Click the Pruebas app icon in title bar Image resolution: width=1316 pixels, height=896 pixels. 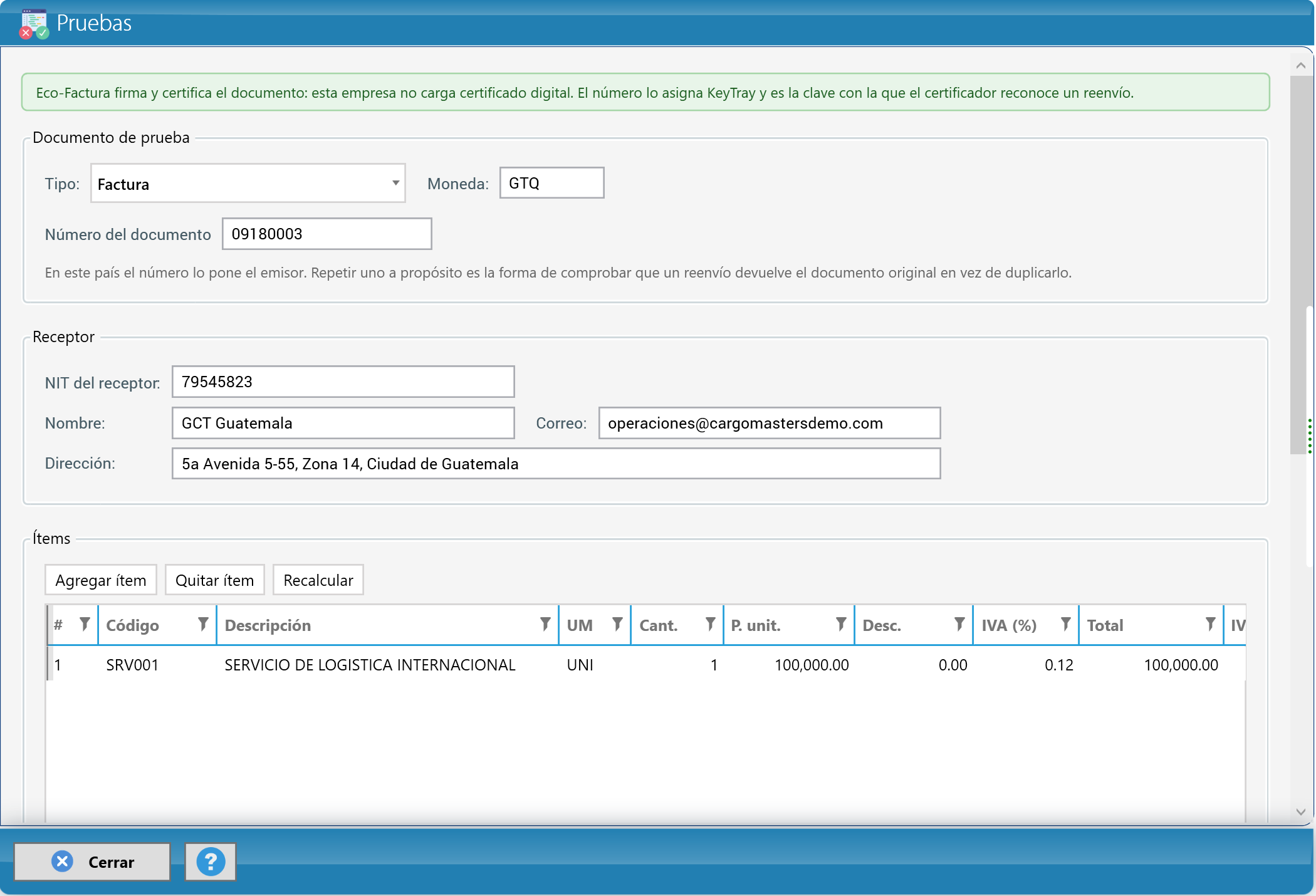34,24
